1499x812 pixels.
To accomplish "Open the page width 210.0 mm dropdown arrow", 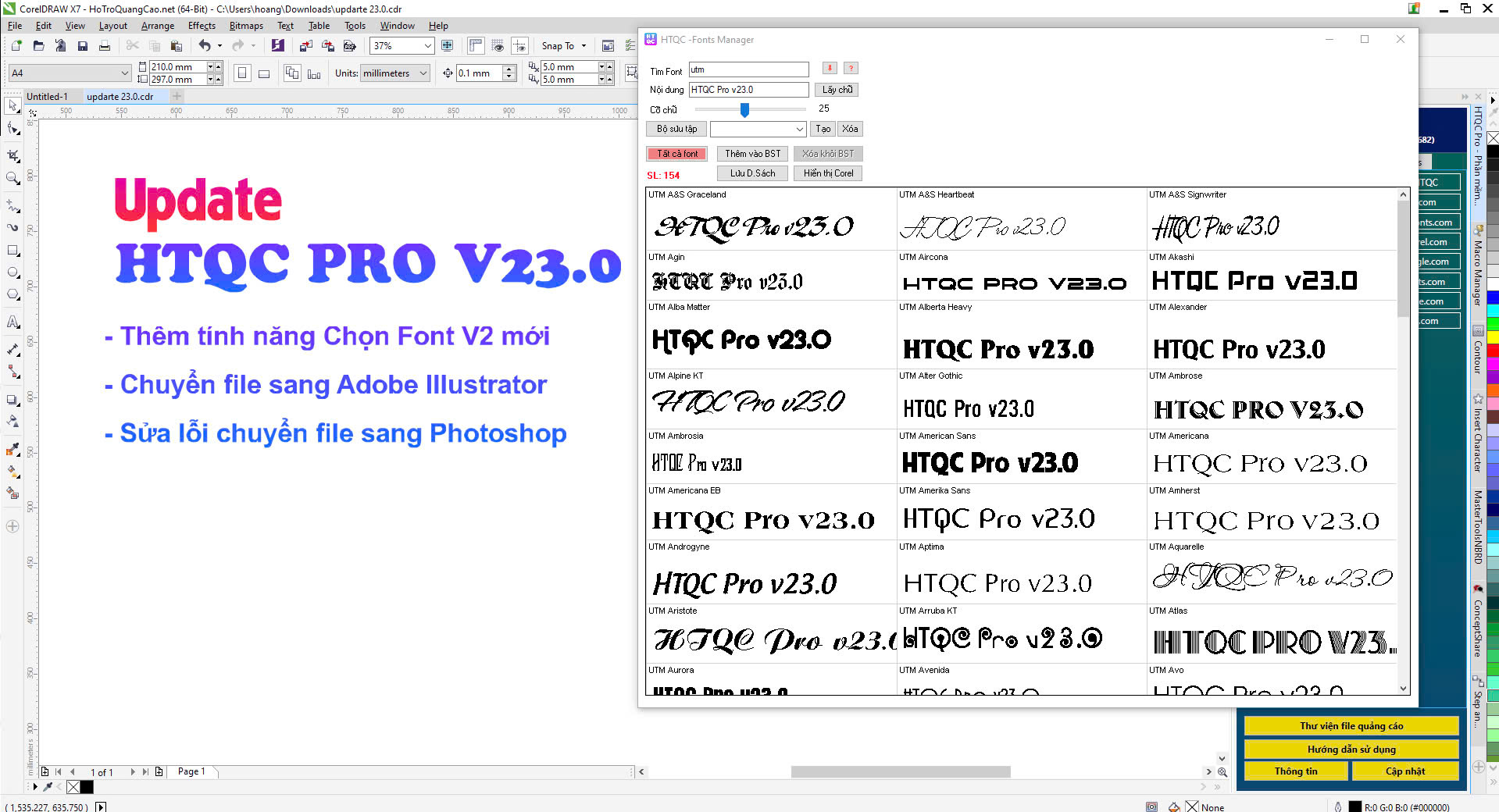I will click(210, 67).
